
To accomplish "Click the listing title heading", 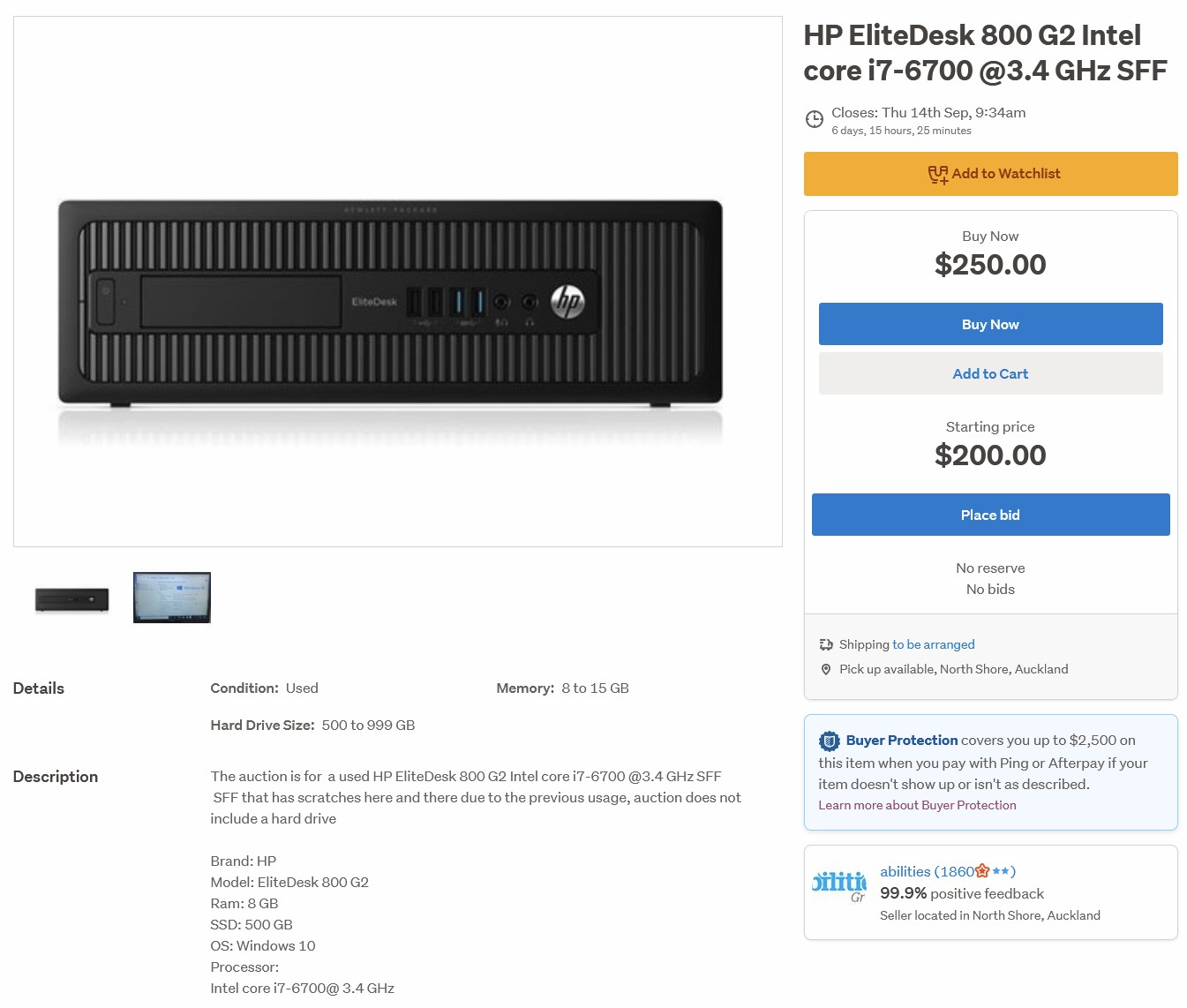I will (985, 53).
